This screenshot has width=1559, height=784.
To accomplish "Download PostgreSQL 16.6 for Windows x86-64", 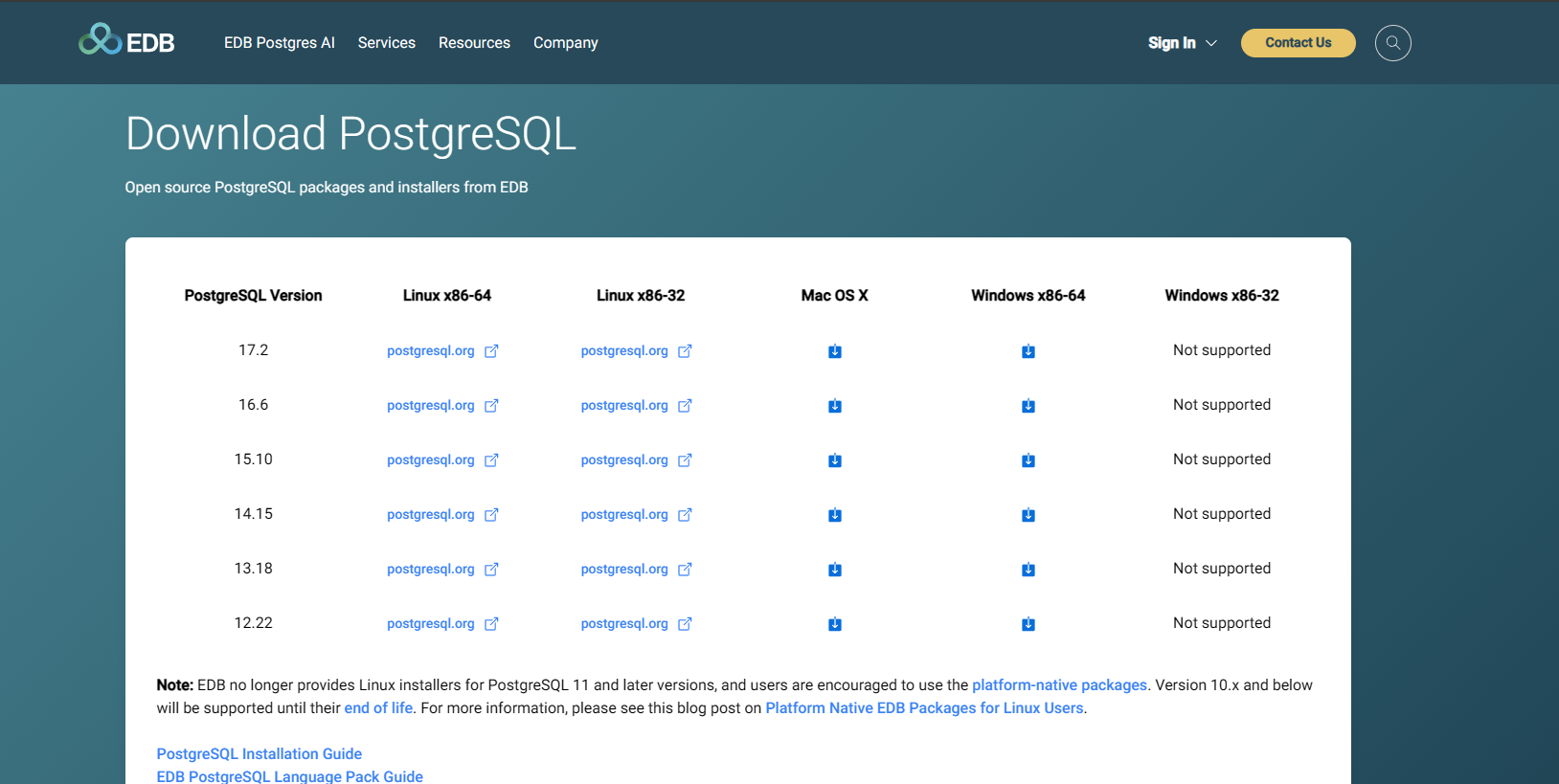I will click(x=1028, y=406).
